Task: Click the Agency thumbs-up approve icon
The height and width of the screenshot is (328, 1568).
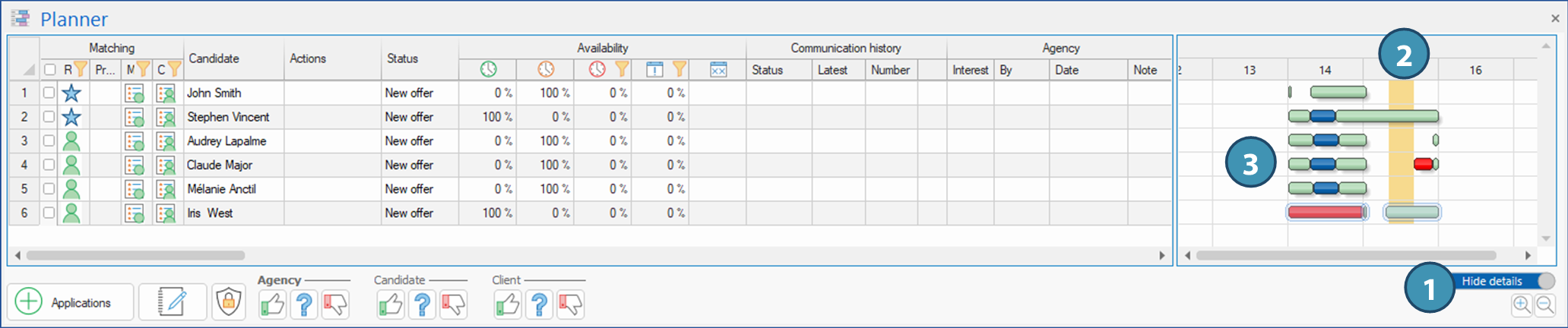Action: click(272, 304)
